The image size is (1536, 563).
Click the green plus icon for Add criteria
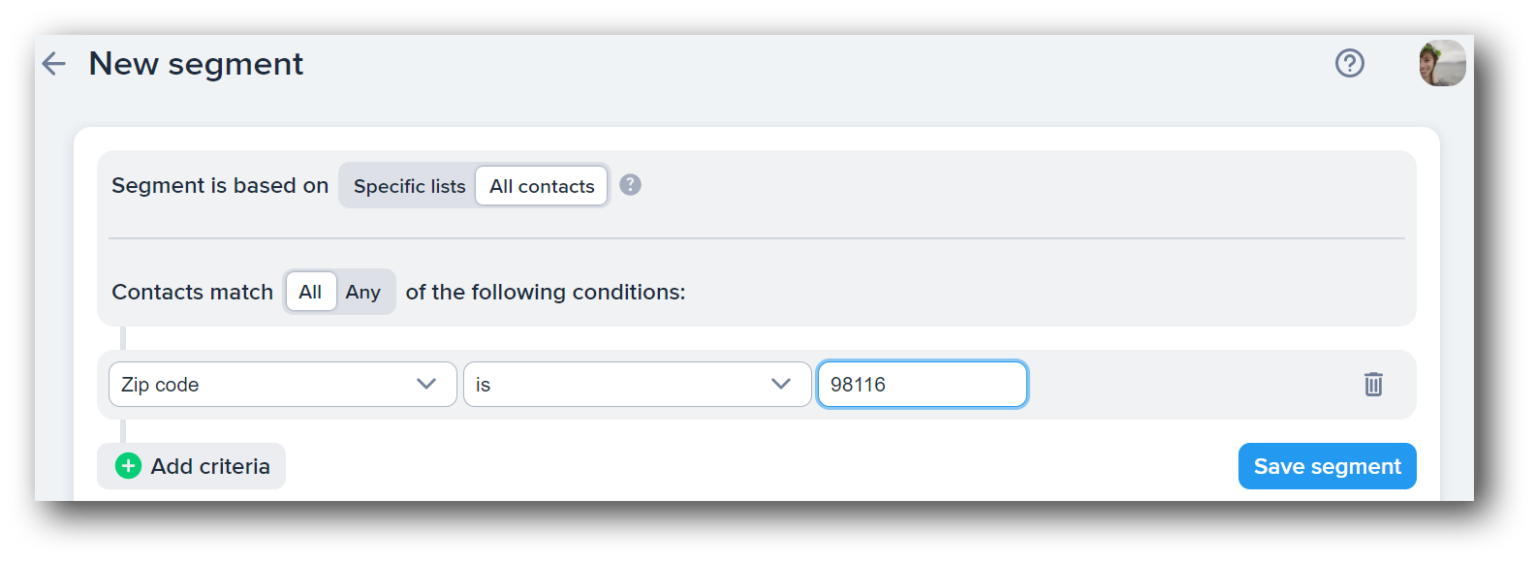coord(128,466)
